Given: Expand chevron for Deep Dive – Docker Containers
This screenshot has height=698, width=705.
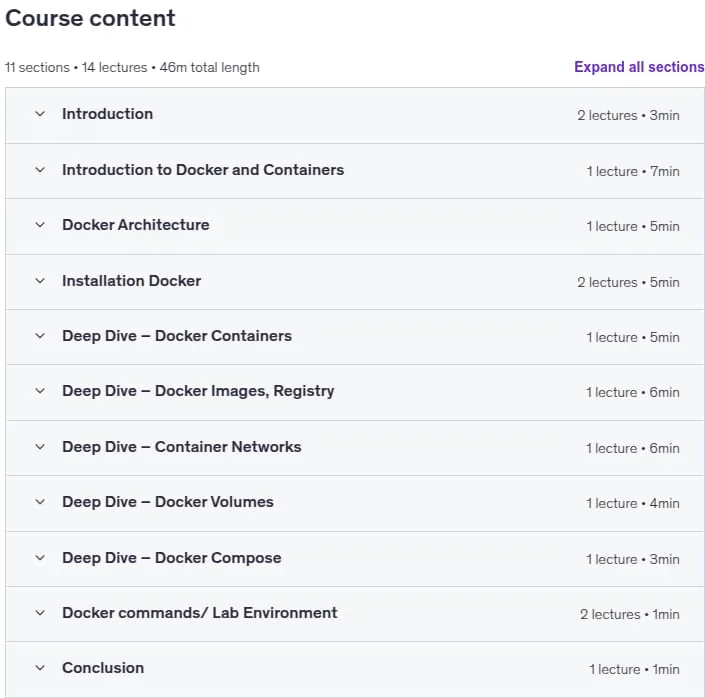Looking at the screenshot, I should pyautogui.click(x=40, y=336).
